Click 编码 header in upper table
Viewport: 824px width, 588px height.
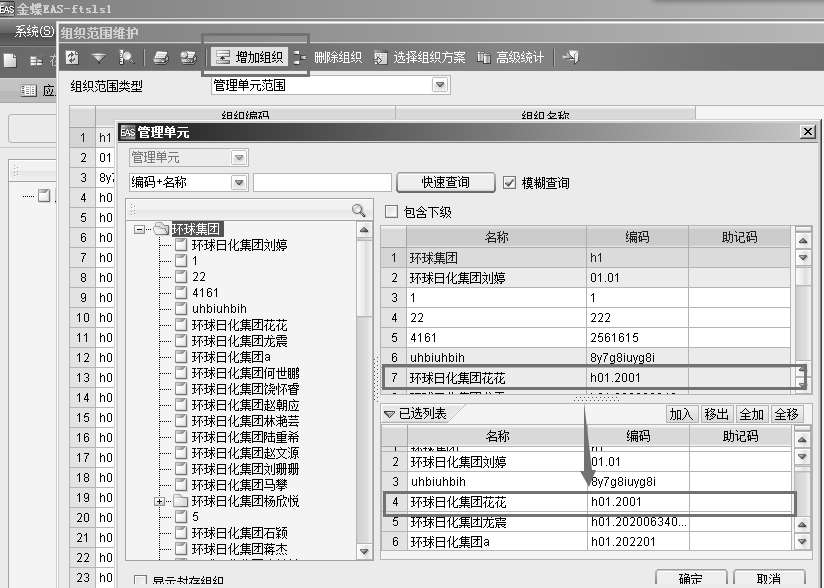637,238
